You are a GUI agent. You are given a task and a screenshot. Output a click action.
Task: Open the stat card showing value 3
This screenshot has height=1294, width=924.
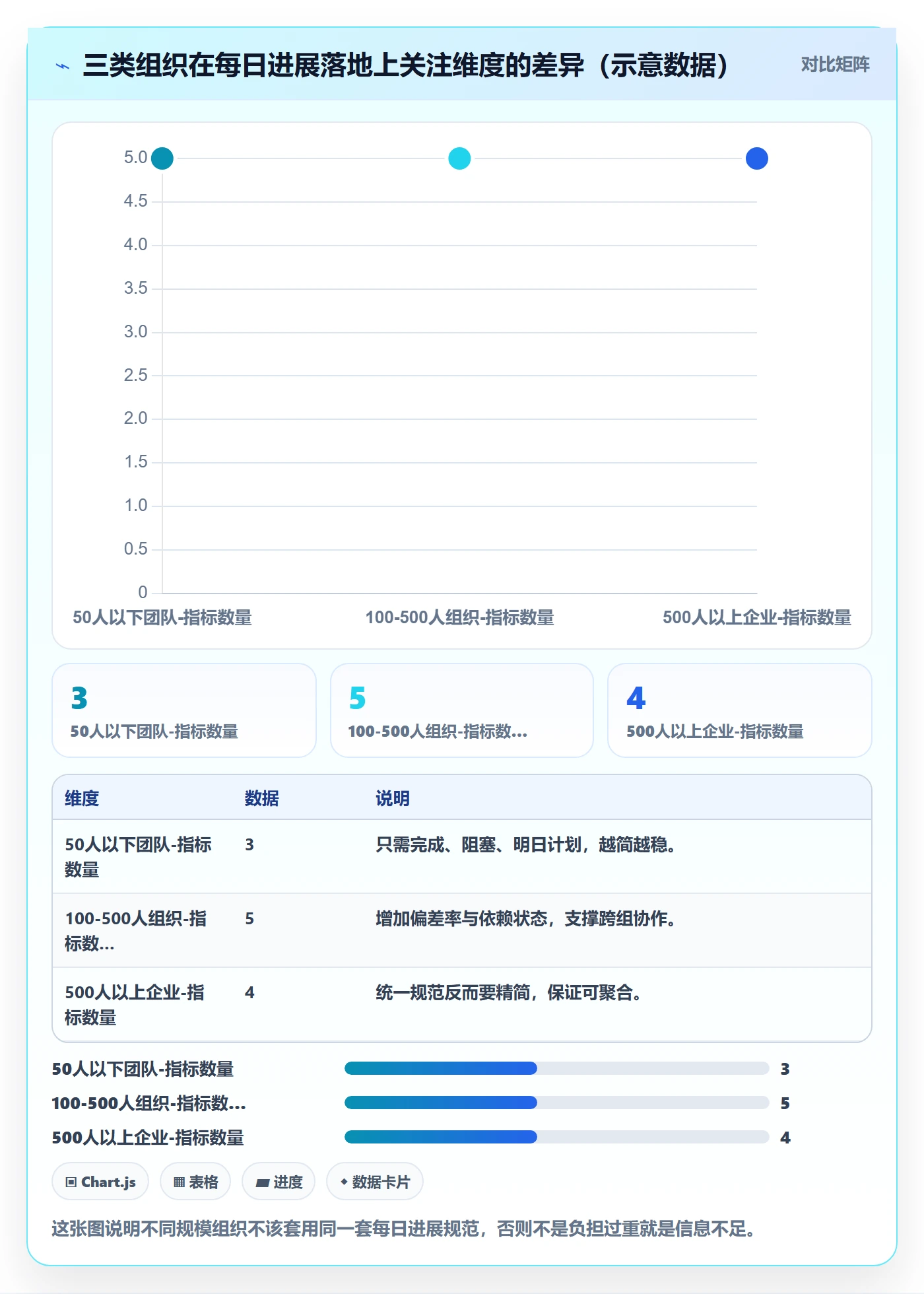[184, 710]
